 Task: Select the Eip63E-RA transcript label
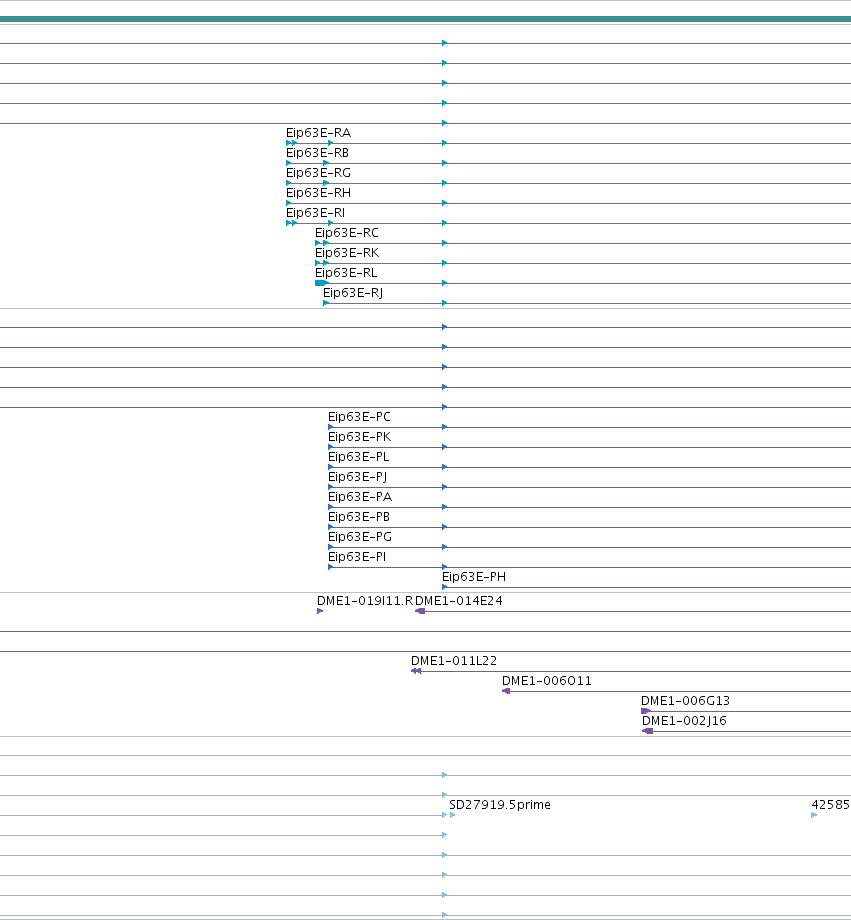coord(318,133)
